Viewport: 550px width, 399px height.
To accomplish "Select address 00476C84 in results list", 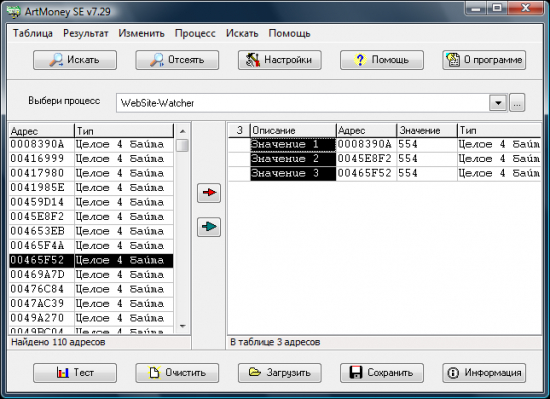I will click(41, 289).
